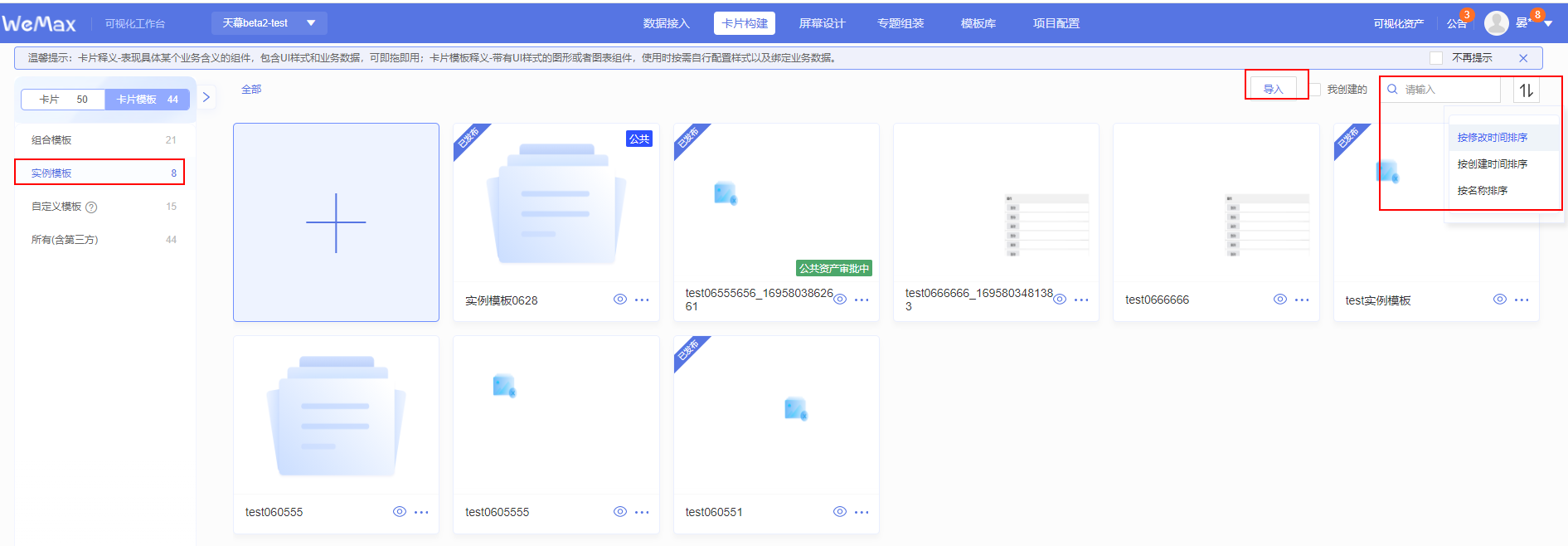
Task: Click the 公共资产审批中 status label
Action: [x=834, y=268]
